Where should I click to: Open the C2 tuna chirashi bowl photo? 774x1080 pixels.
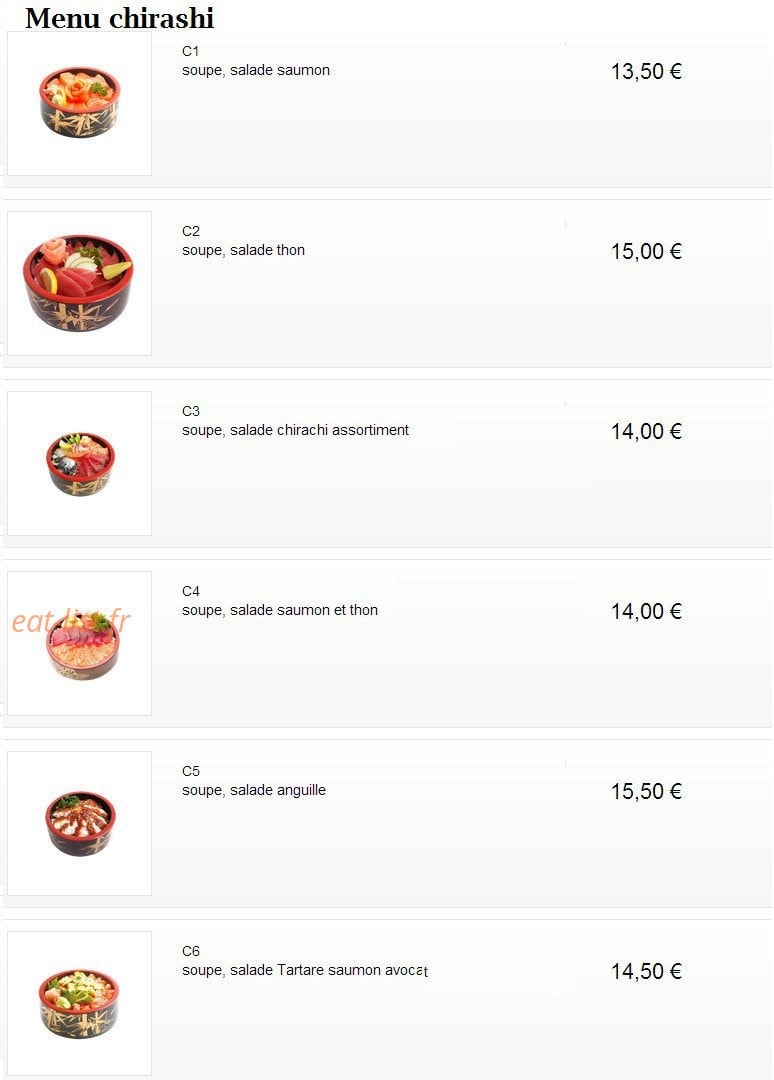pos(79,283)
